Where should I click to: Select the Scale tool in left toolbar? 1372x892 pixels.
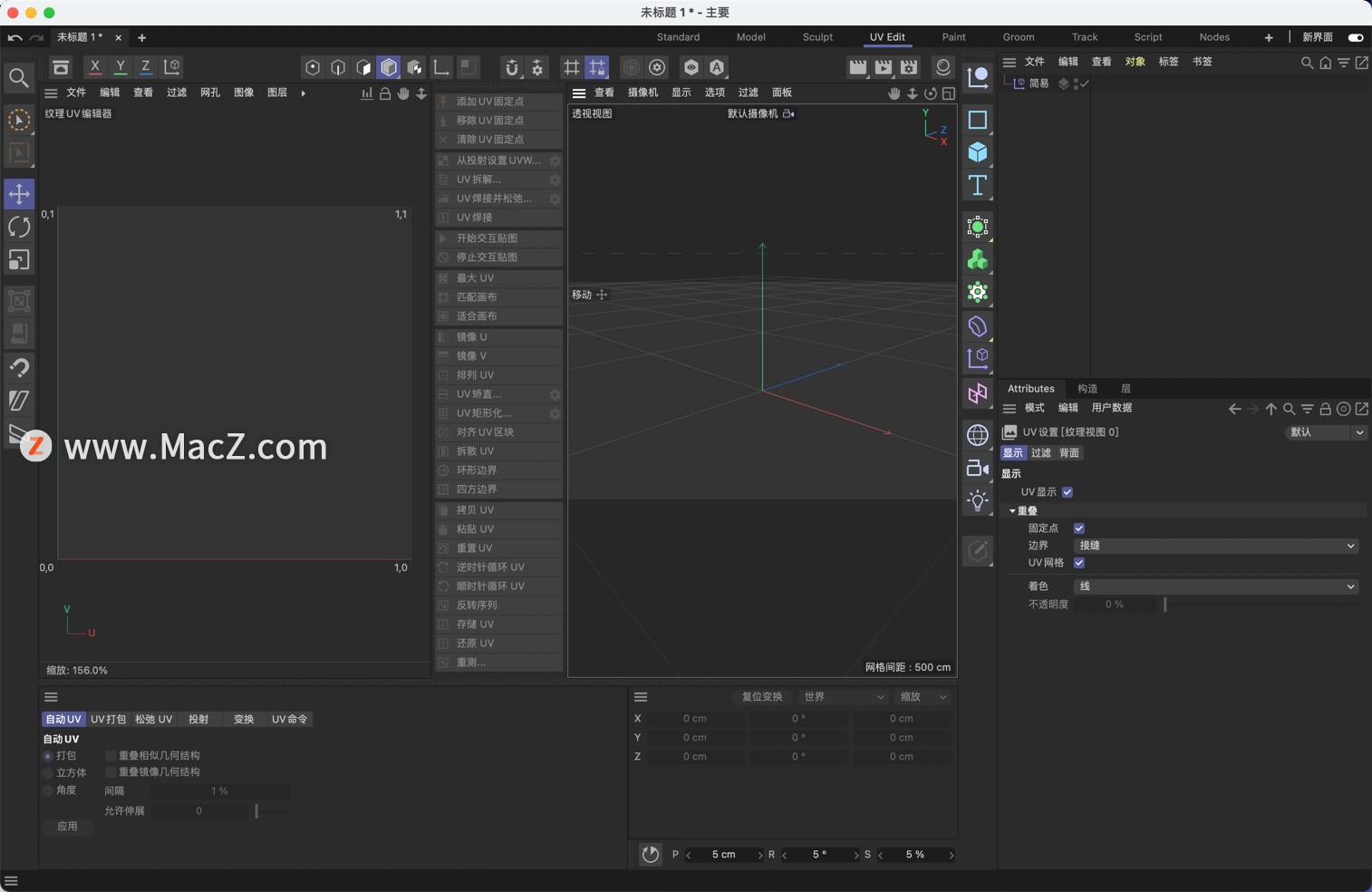[x=19, y=260]
